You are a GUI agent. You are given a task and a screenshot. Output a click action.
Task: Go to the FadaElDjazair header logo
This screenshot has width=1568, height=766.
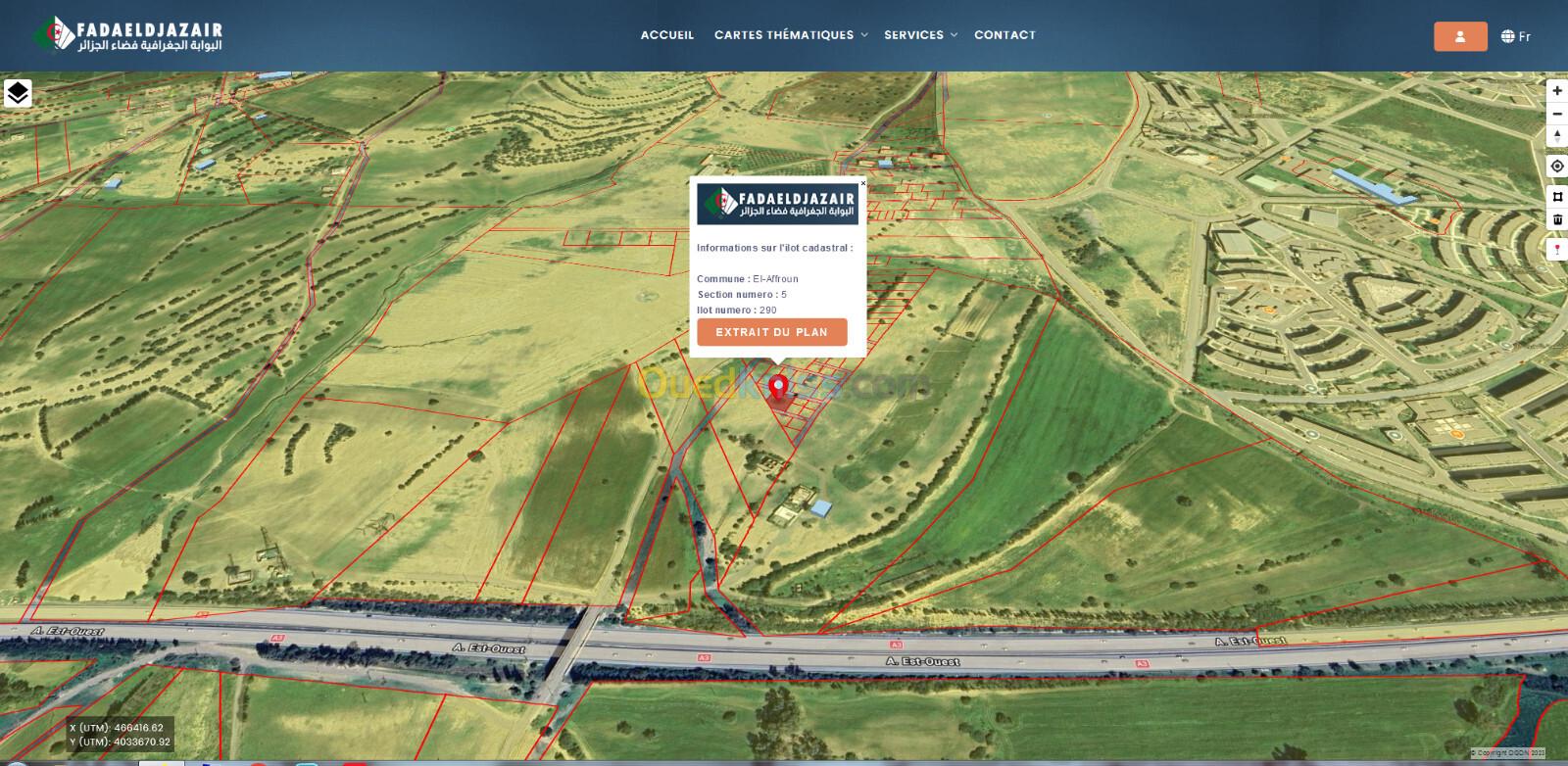pyautogui.click(x=127, y=35)
